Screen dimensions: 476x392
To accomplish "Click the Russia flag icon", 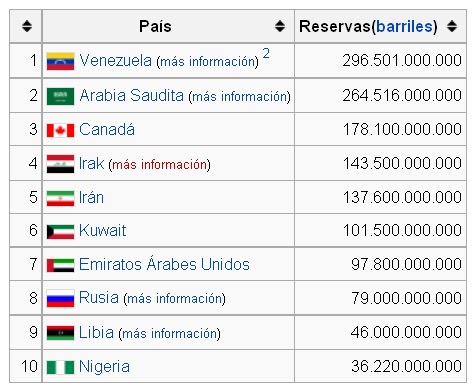I will coord(60,299).
